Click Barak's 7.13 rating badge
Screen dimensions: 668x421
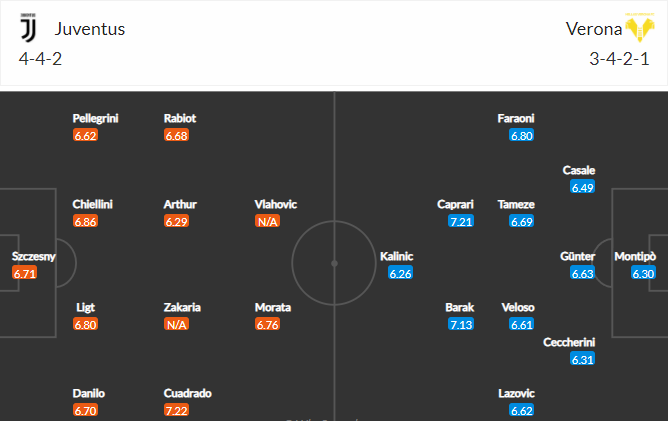[461, 324]
